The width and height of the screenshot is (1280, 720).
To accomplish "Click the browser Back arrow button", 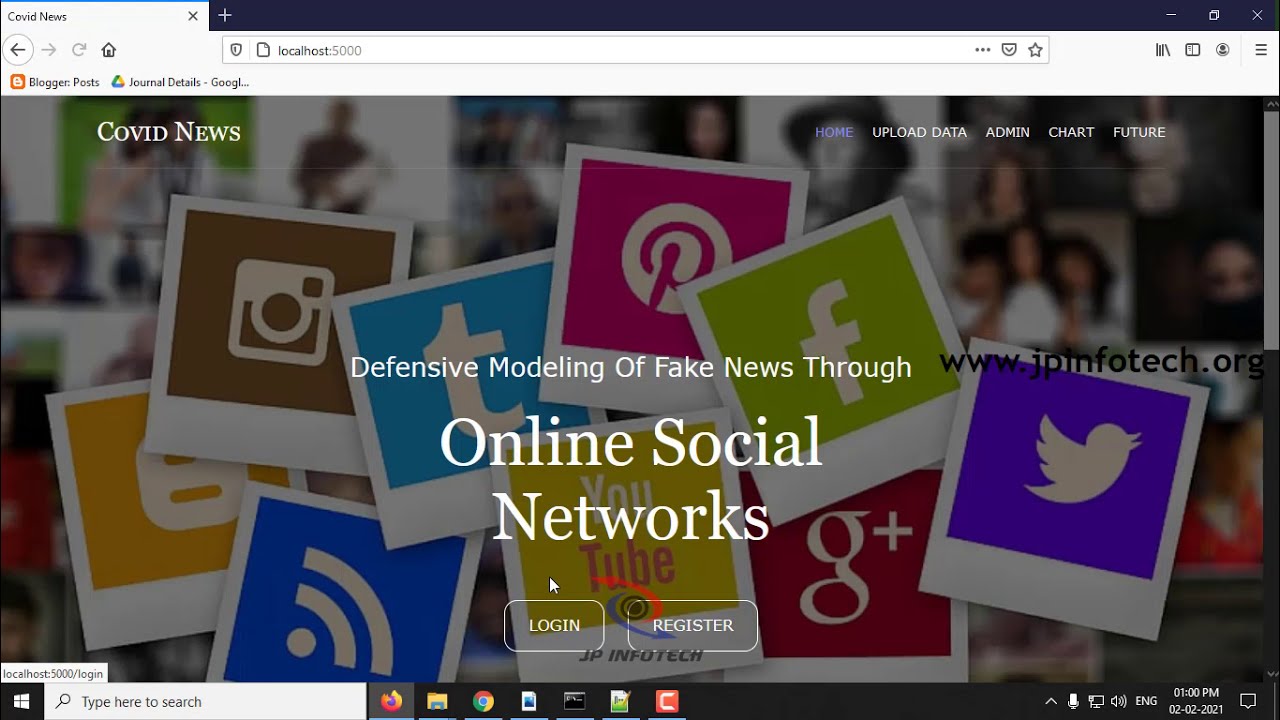I will point(18,50).
